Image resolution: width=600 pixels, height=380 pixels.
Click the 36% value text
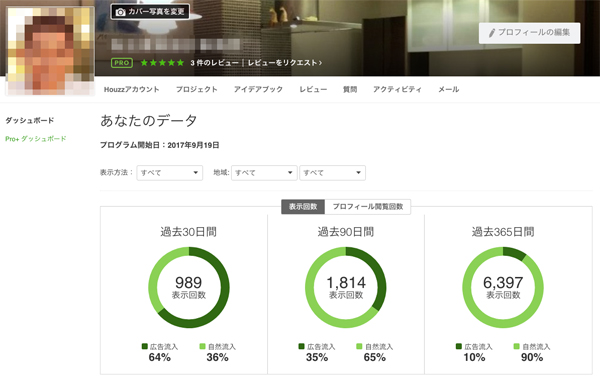tap(217, 357)
